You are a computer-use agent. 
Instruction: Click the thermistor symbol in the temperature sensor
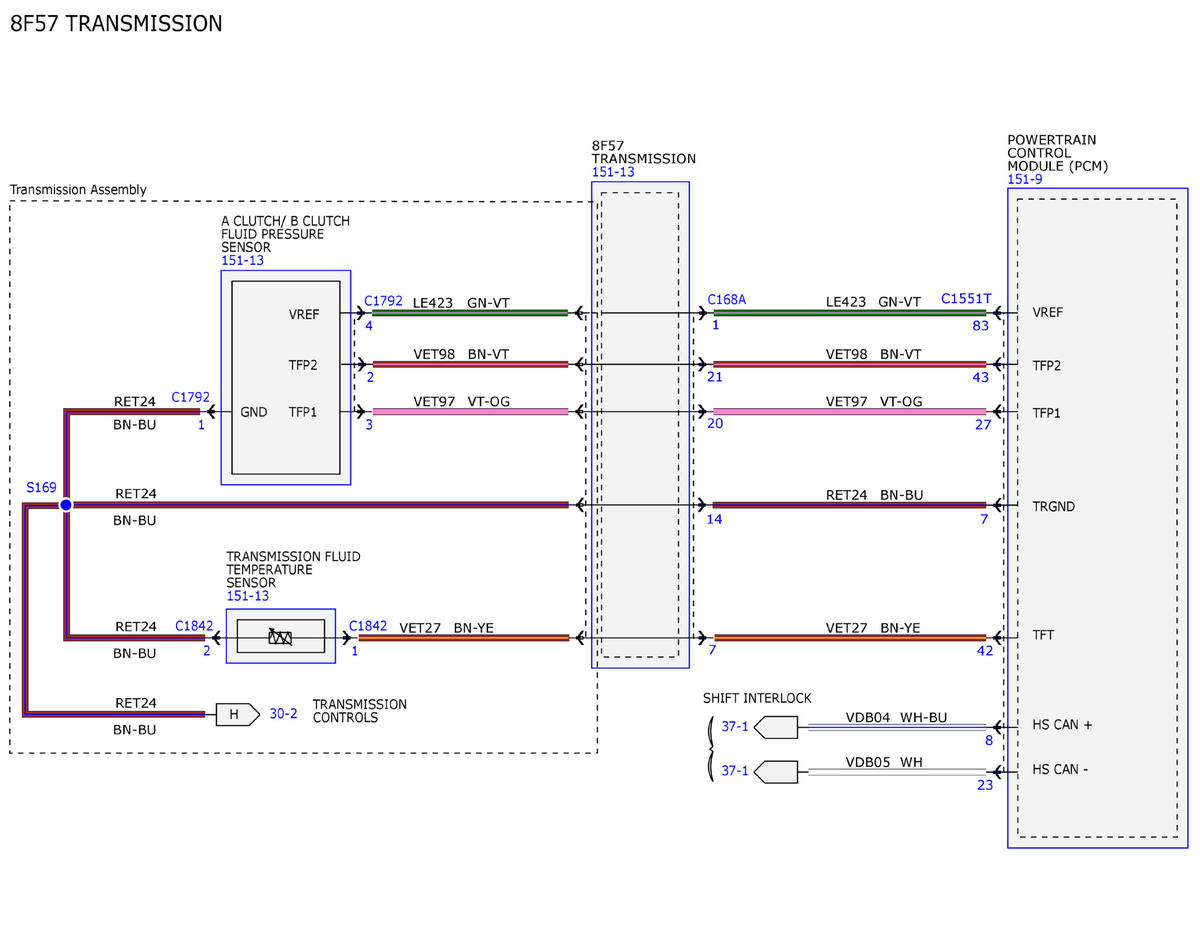click(280, 636)
